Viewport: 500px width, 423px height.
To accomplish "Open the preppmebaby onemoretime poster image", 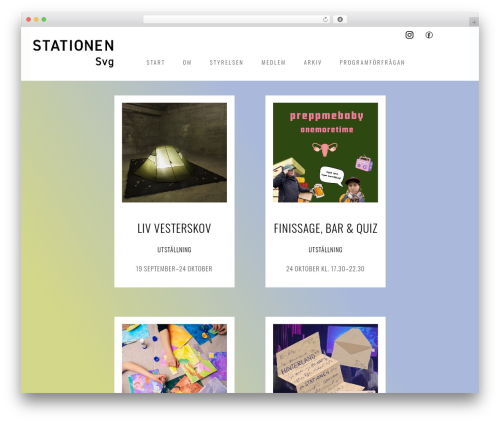I will [325, 153].
